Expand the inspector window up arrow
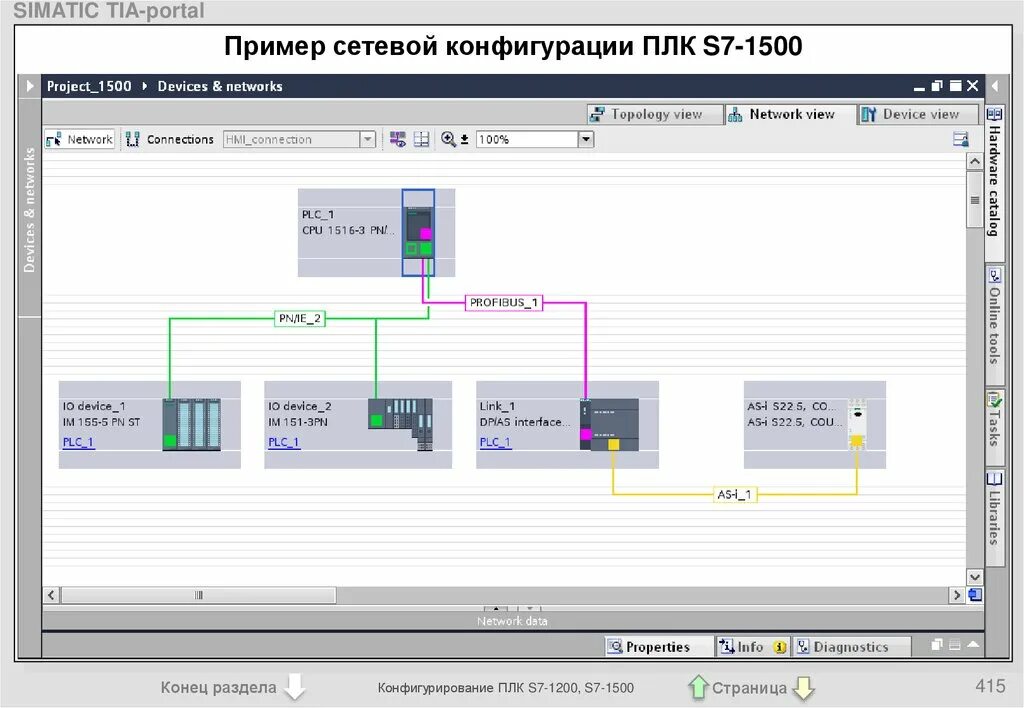The height and width of the screenshot is (708, 1024). pyautogui.click(x=973, y=645)
